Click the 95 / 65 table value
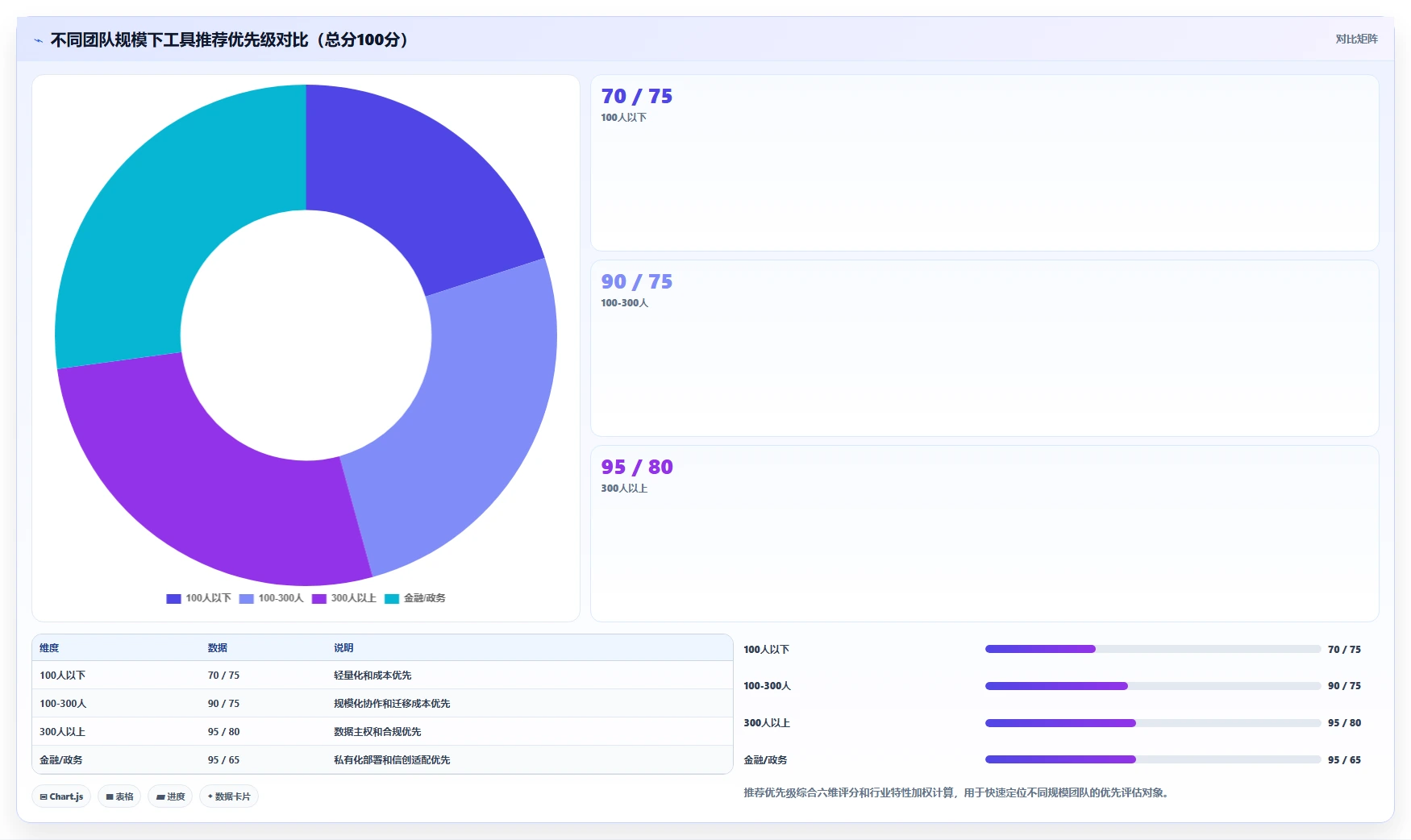This screenshot has height=840, width=1411. 223,760
